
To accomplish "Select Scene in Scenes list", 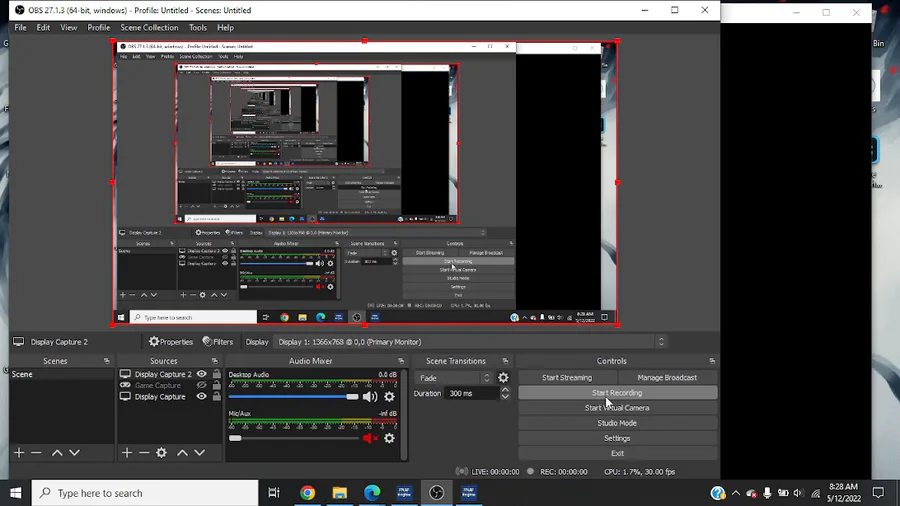I will pos(61,374).
